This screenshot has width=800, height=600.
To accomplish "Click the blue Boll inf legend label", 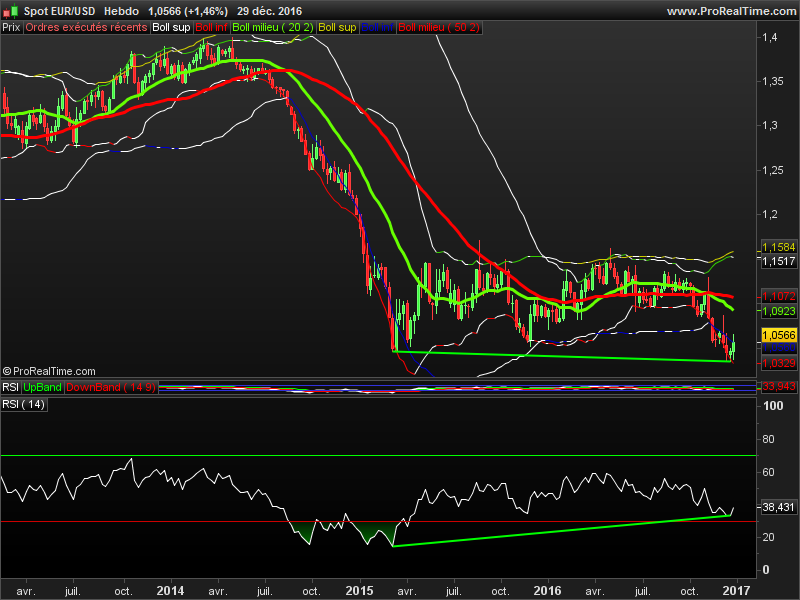I will [x=377, y=28].
